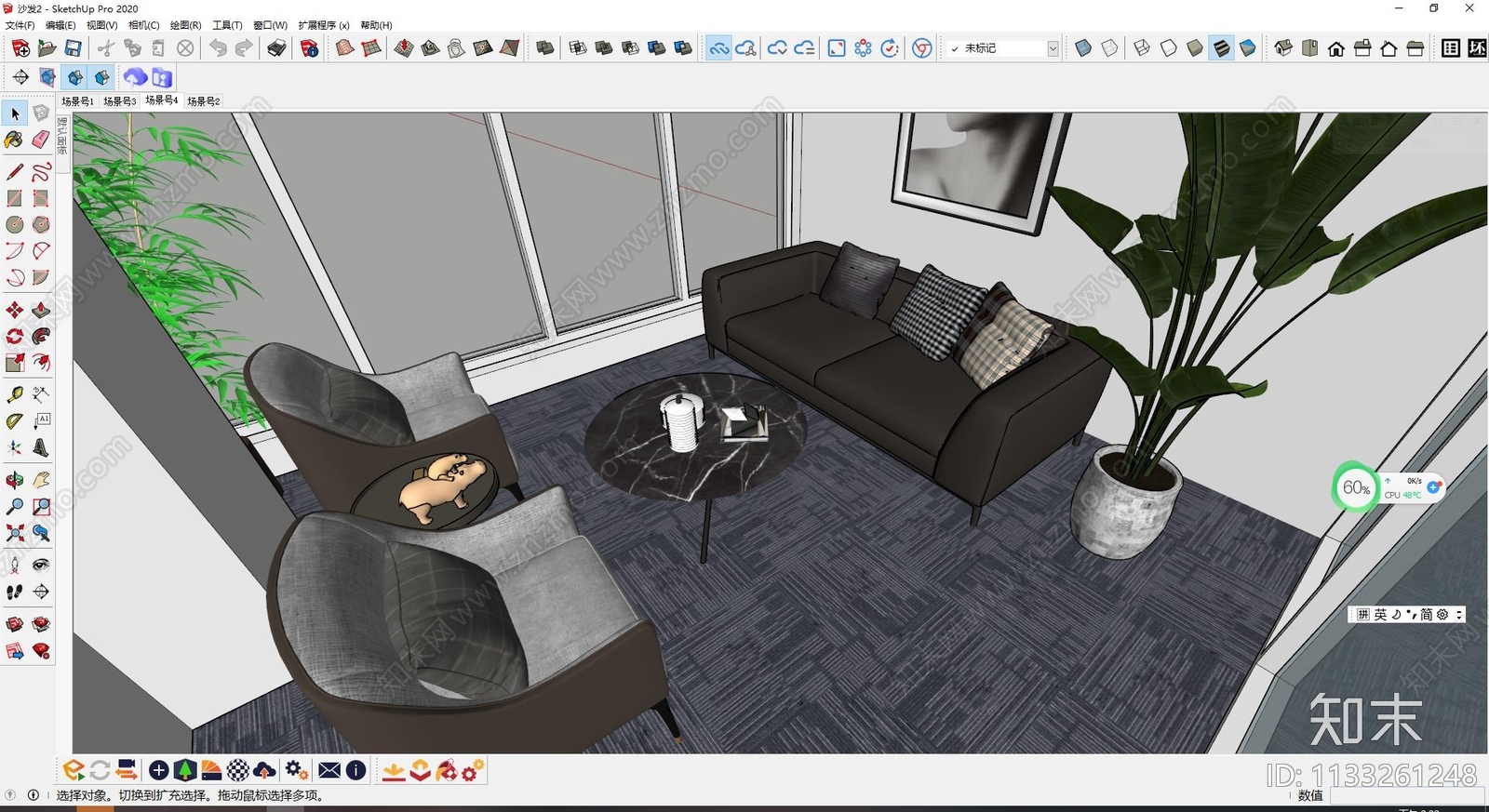Select the Move tool
Screen dimensions: 1489x812
pos(15,310)
